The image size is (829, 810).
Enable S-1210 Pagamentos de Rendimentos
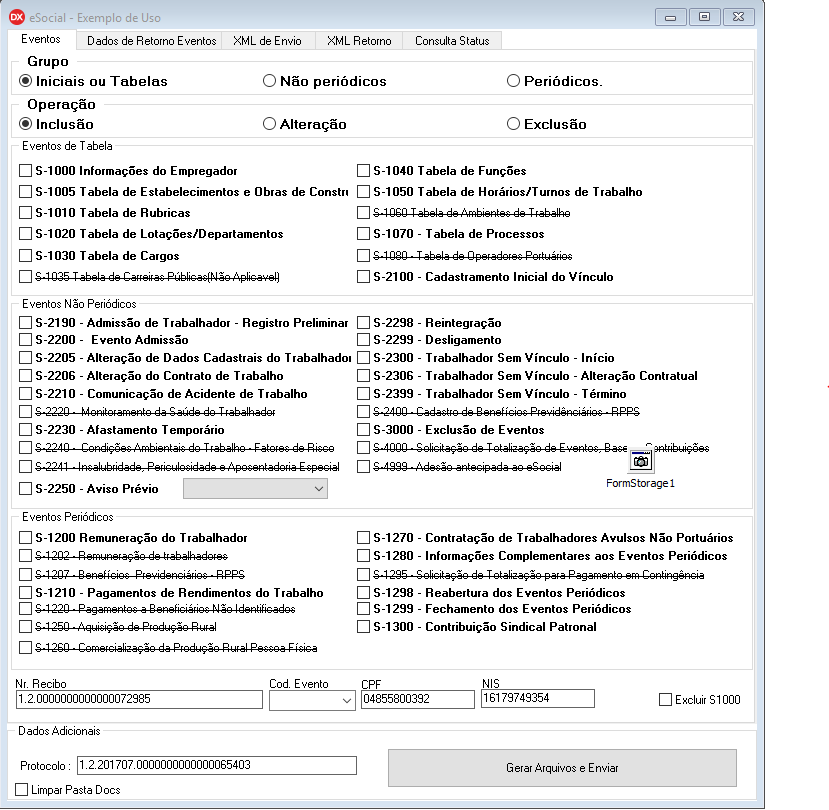(x=25, y=592)
